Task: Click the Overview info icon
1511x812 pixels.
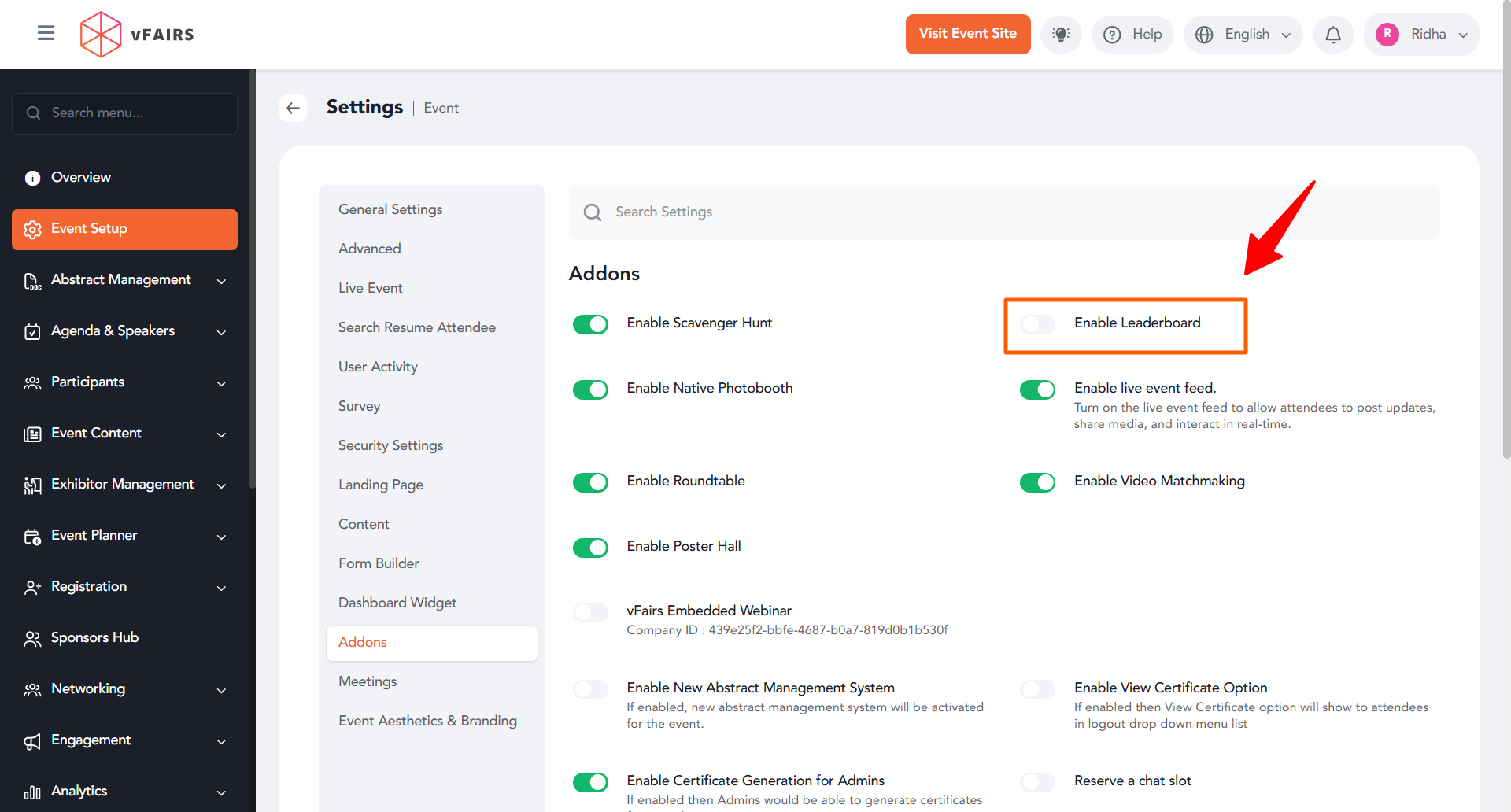Action: (x=32, y=178)
